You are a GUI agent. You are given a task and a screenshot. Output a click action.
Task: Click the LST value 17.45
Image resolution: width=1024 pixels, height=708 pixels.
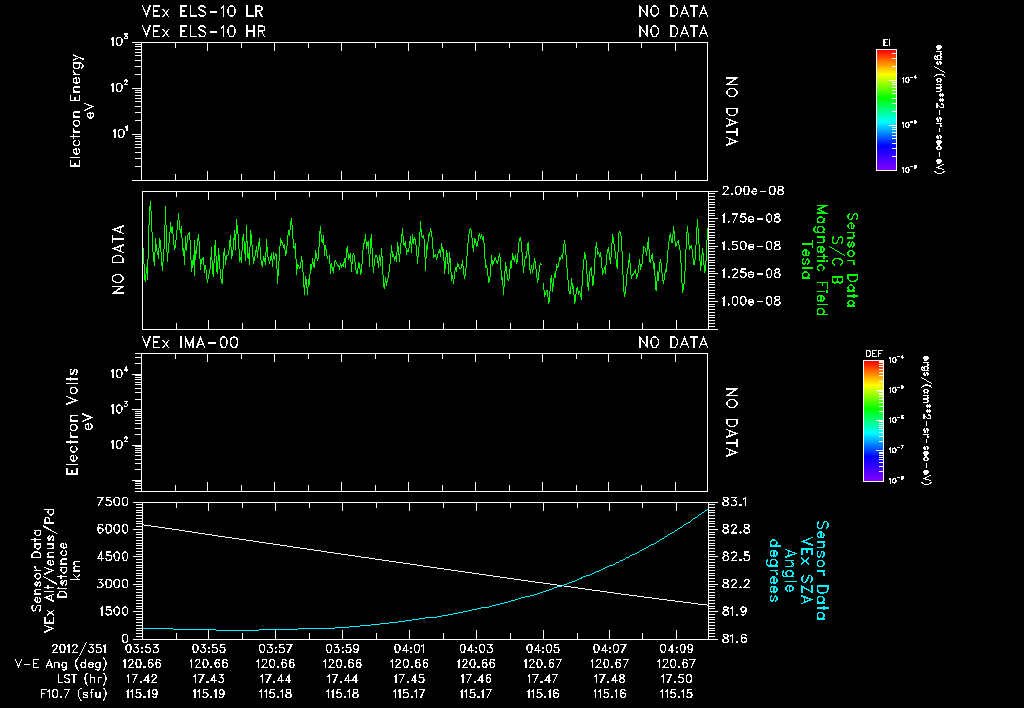pos(409,679)
